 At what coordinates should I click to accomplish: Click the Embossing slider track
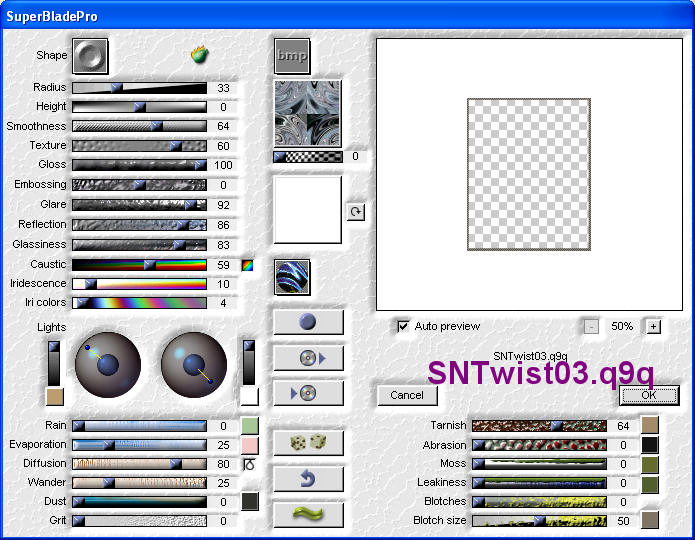139,185
